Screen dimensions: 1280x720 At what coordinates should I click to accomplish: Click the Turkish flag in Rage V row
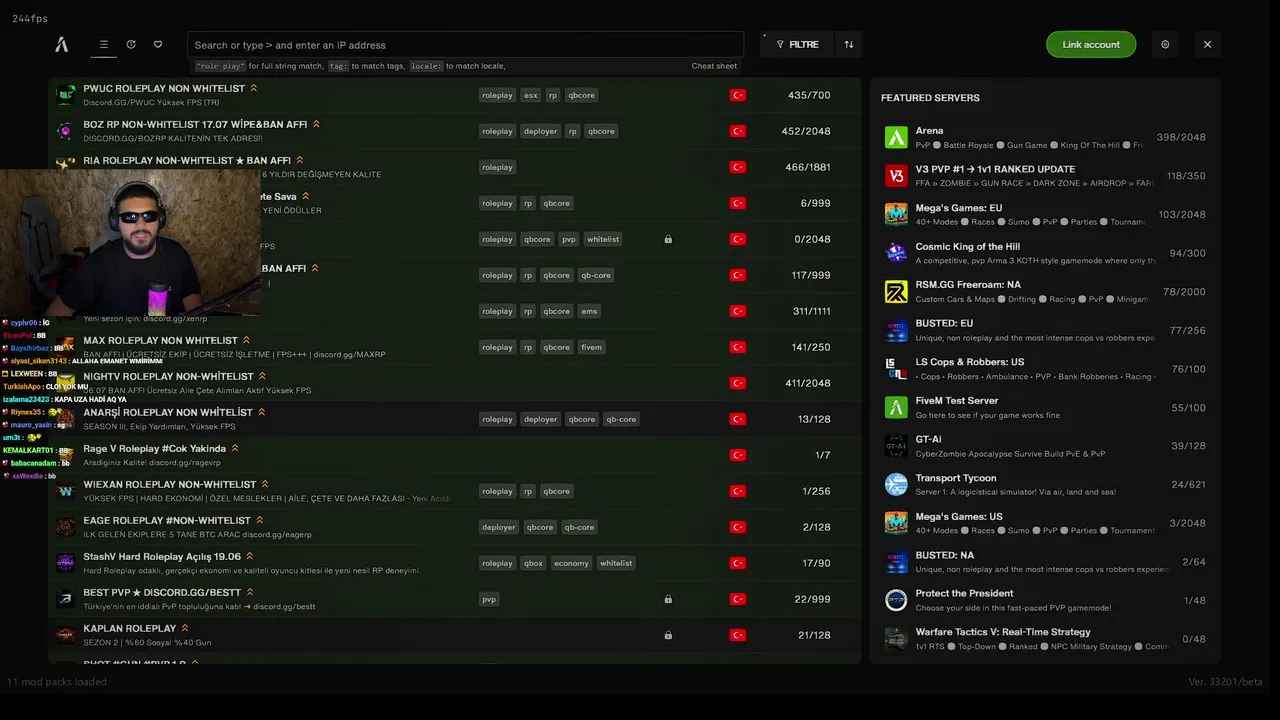tap(738, 455)
